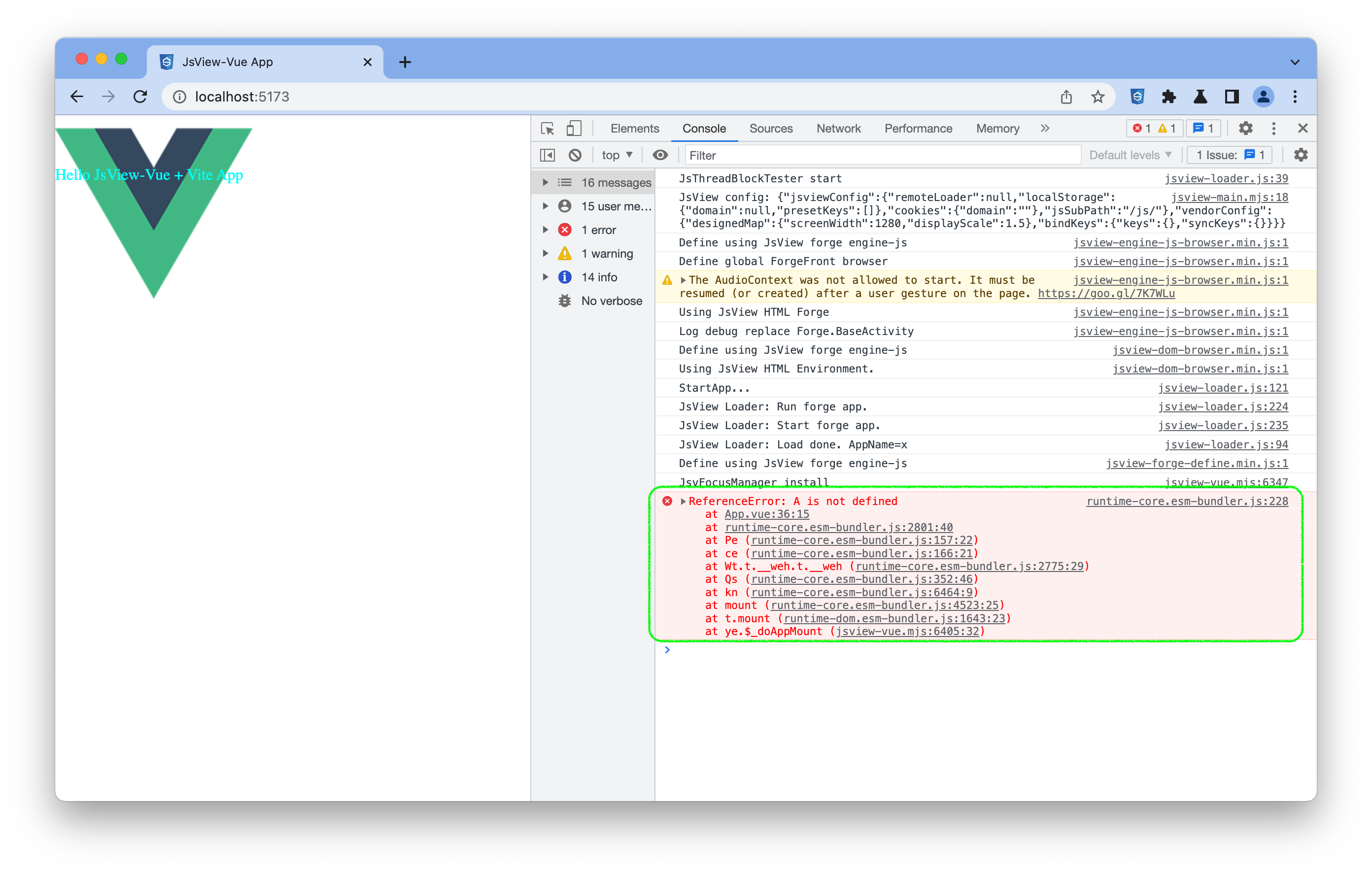Clear console with the ban icon

click(575, 155)
